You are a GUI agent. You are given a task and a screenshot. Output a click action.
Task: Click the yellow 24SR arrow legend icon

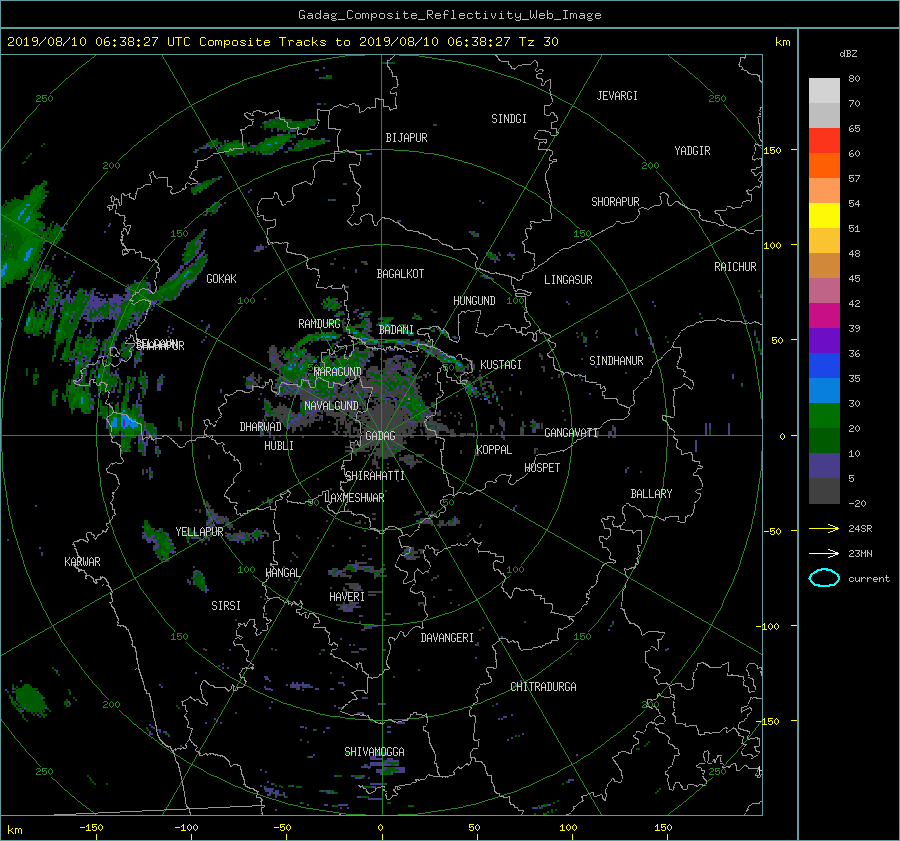(824, 528)
